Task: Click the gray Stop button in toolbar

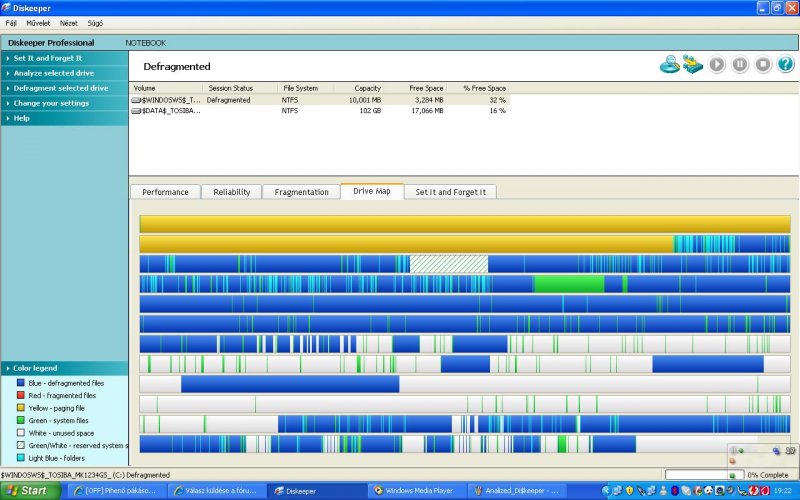Action: tap(763, 64)
